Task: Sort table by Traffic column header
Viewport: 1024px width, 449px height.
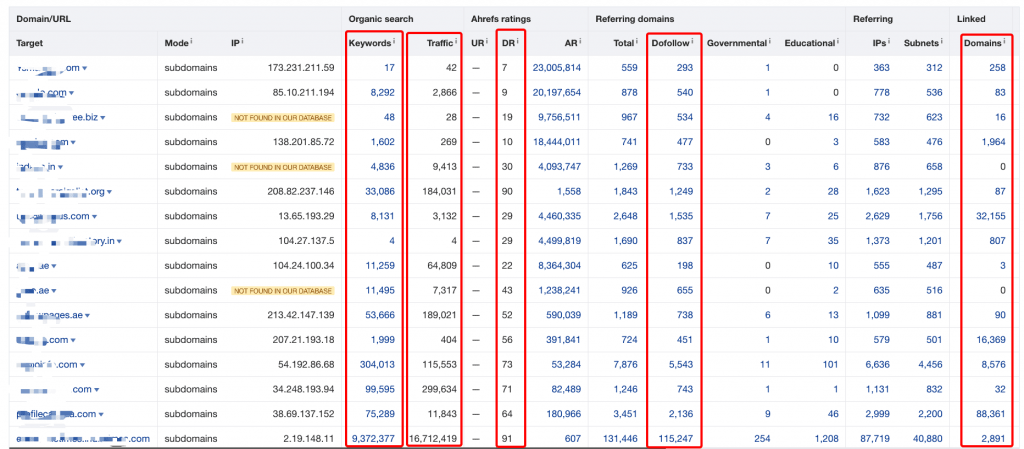Action: tap(440, 42)
